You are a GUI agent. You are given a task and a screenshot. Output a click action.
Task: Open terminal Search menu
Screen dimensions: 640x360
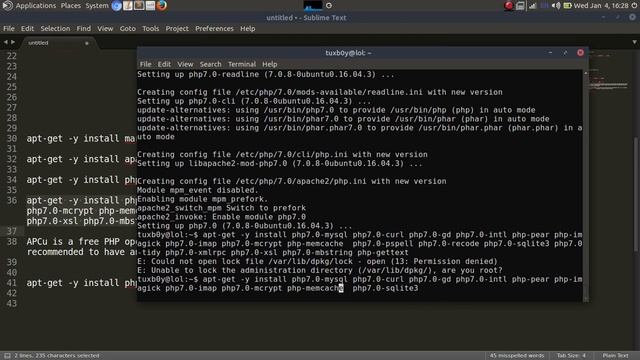pos(210,64)
